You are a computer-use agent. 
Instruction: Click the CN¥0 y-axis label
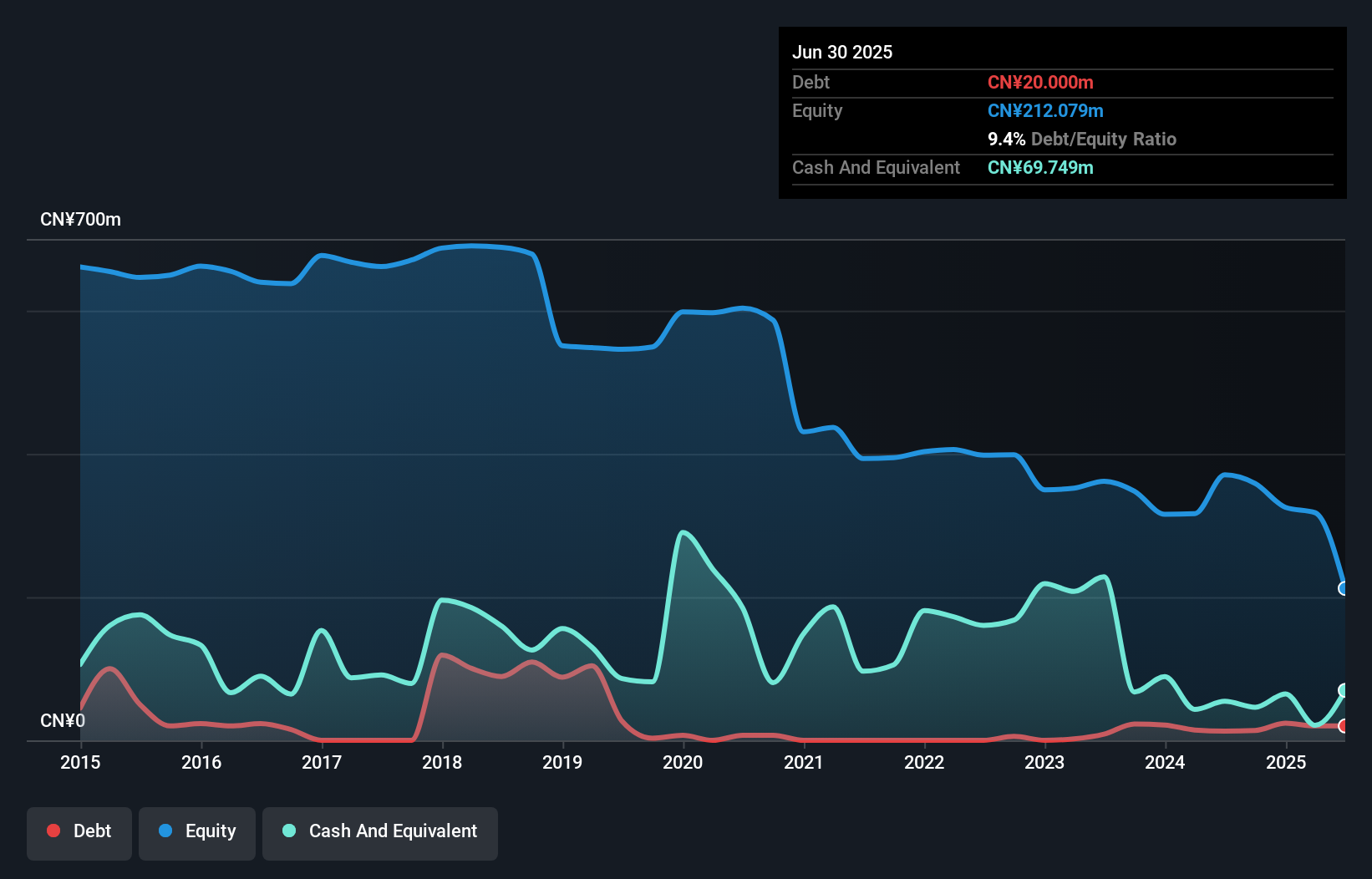tap(63, 720)
